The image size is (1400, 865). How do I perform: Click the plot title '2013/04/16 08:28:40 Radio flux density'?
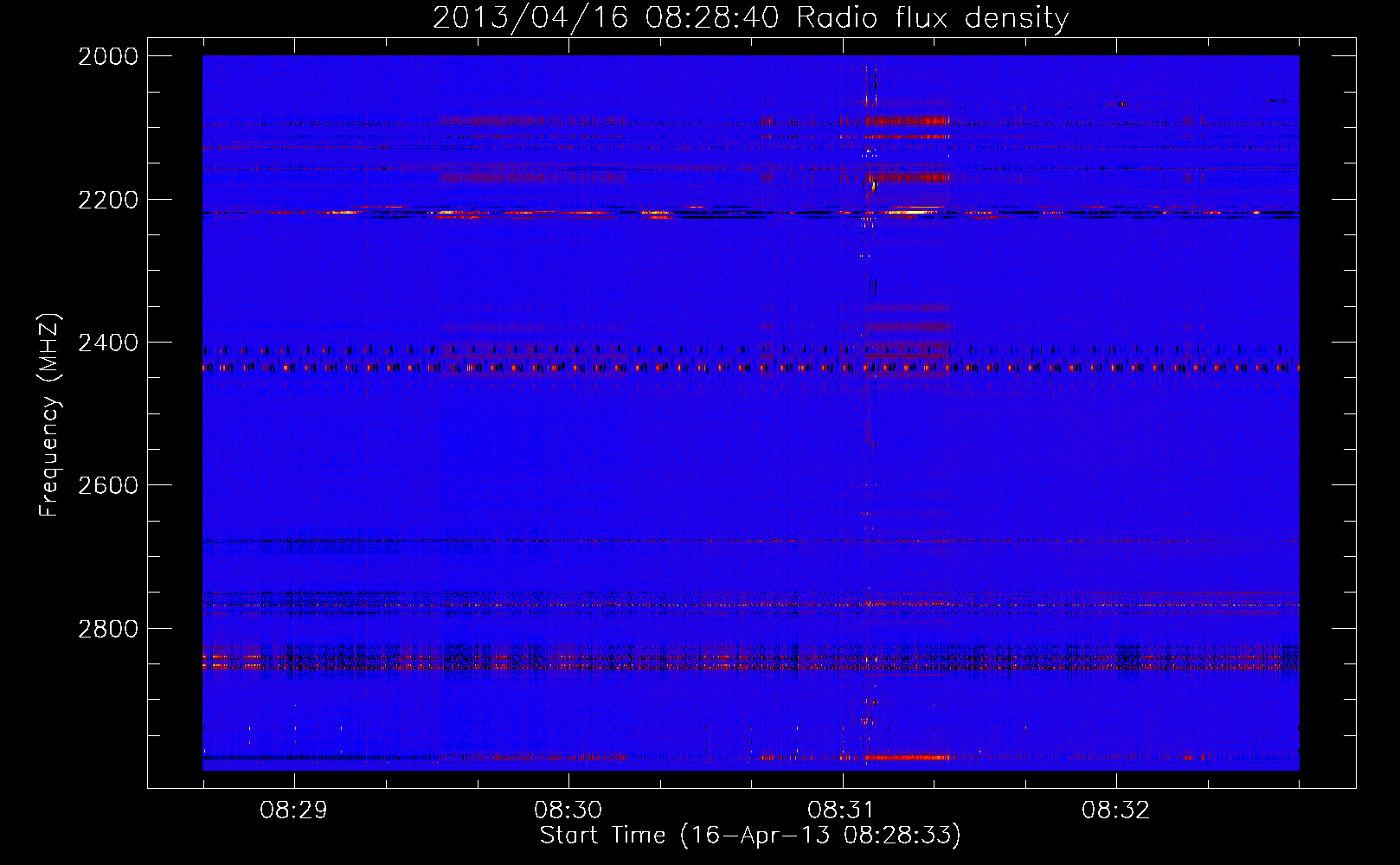[750, 17]
